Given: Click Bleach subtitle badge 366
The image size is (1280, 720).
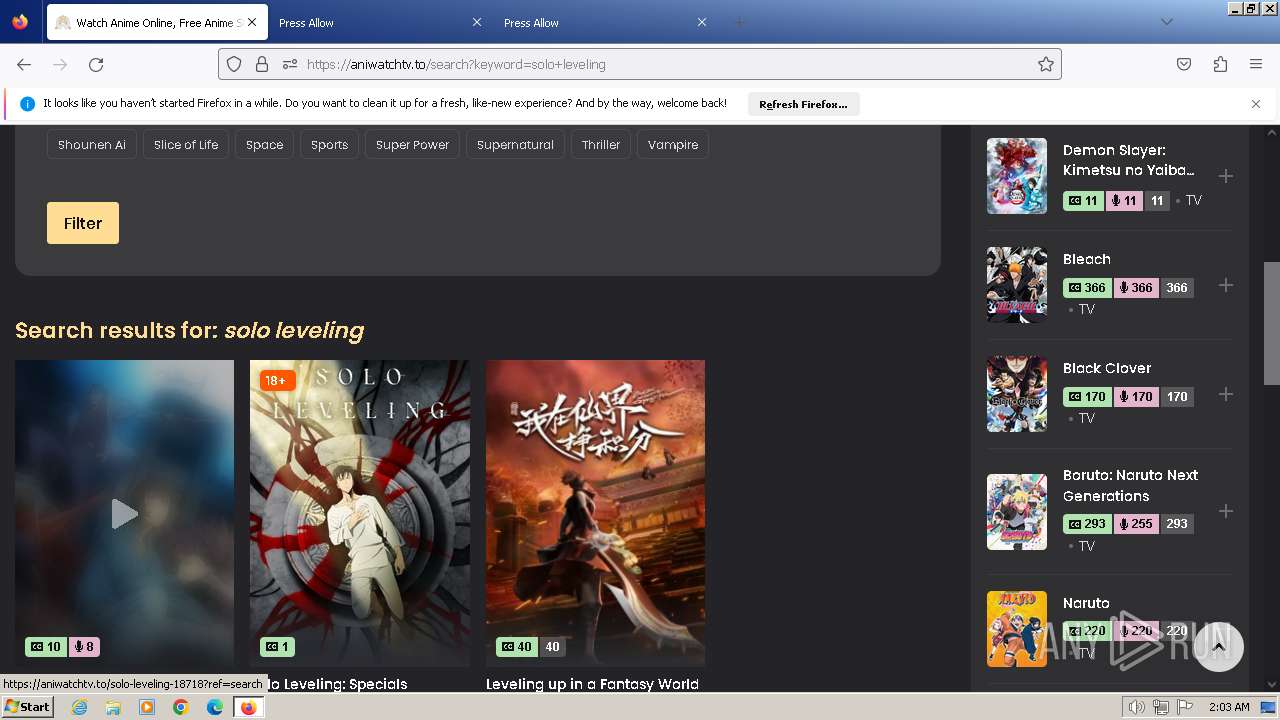Looking at the screenshot, I should [1086, 287].
